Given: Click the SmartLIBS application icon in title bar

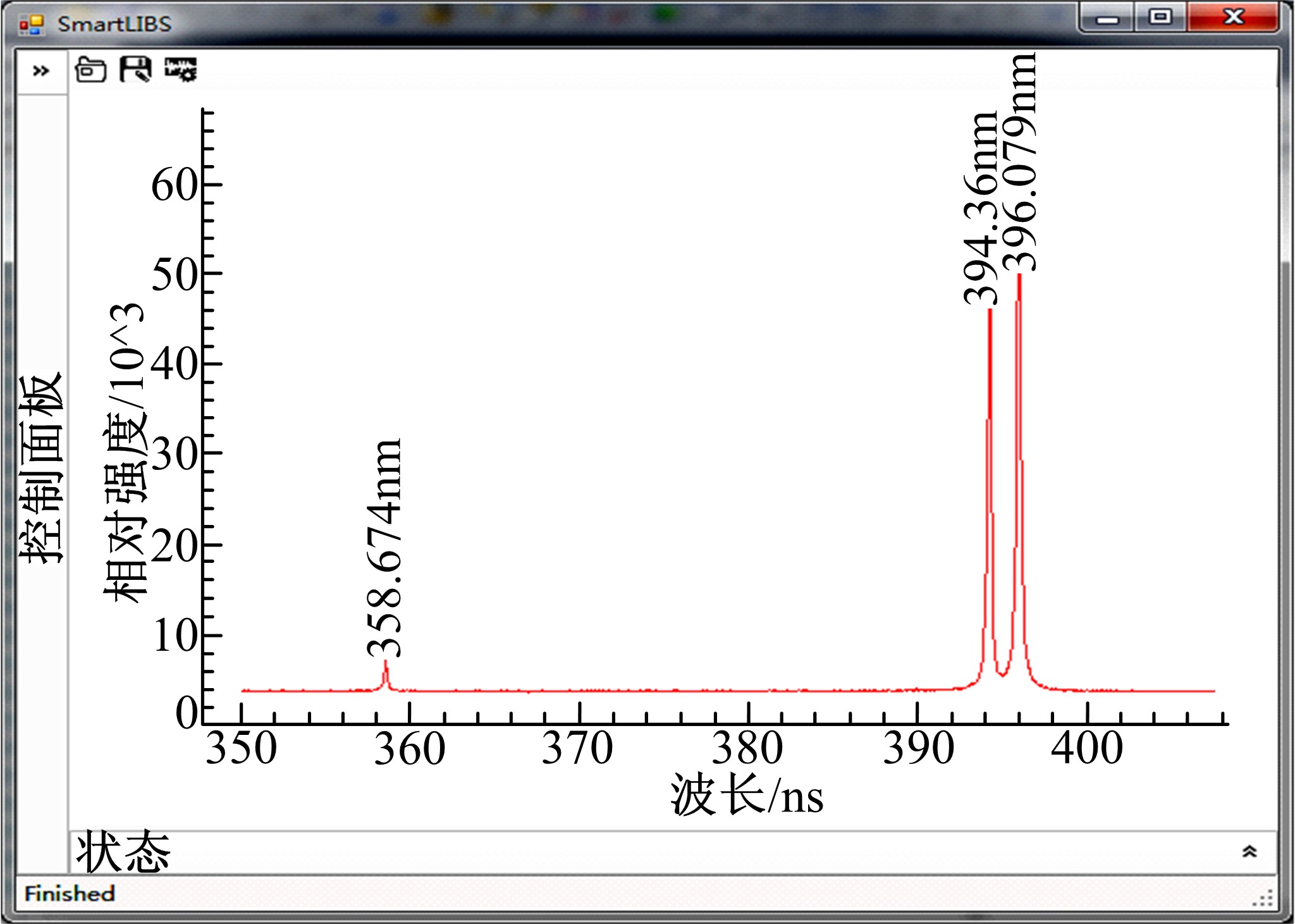Looking at the screenshot, I should pos(31,24).
